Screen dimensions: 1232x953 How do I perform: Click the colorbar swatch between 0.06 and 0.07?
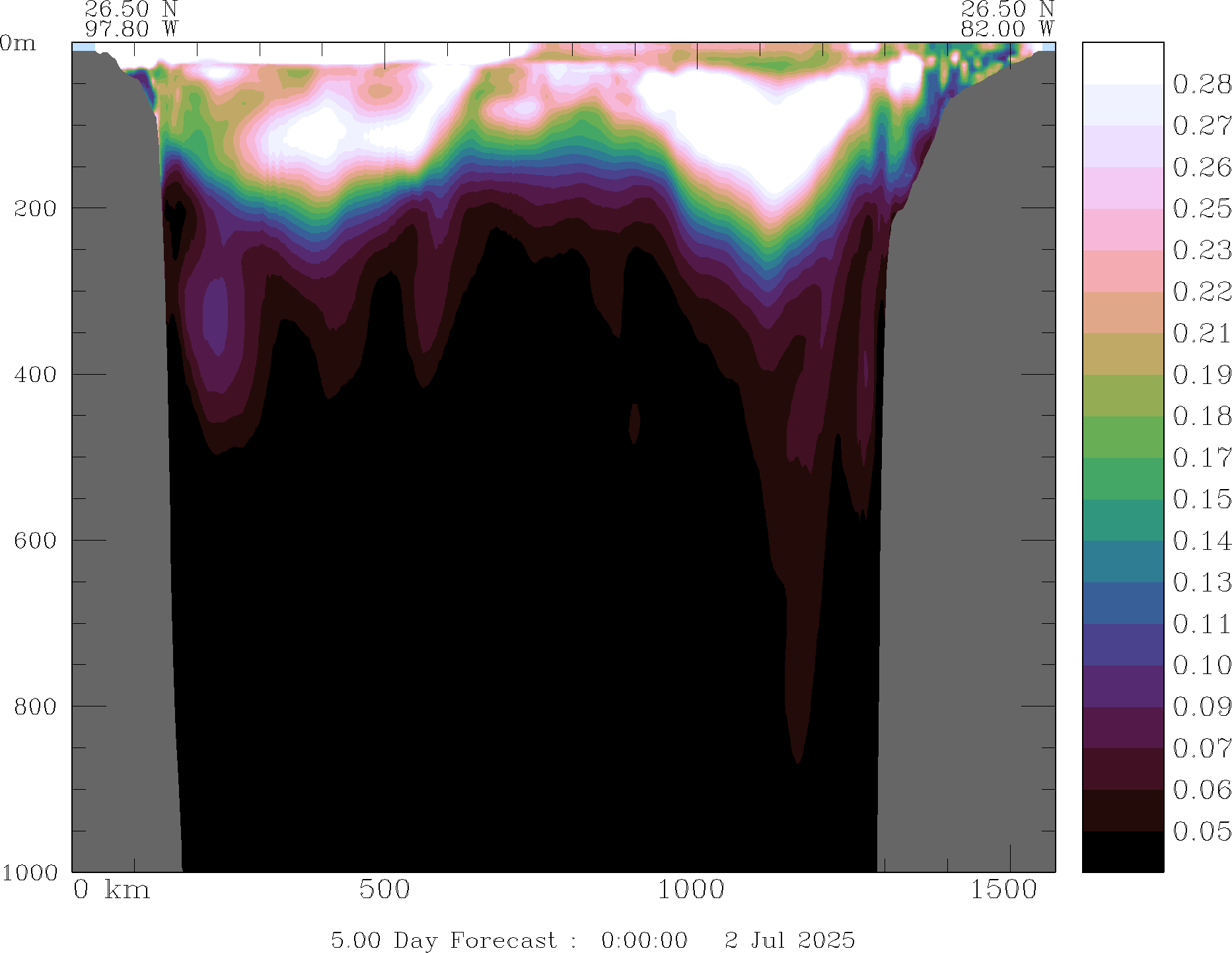(x=1122, y=769)
